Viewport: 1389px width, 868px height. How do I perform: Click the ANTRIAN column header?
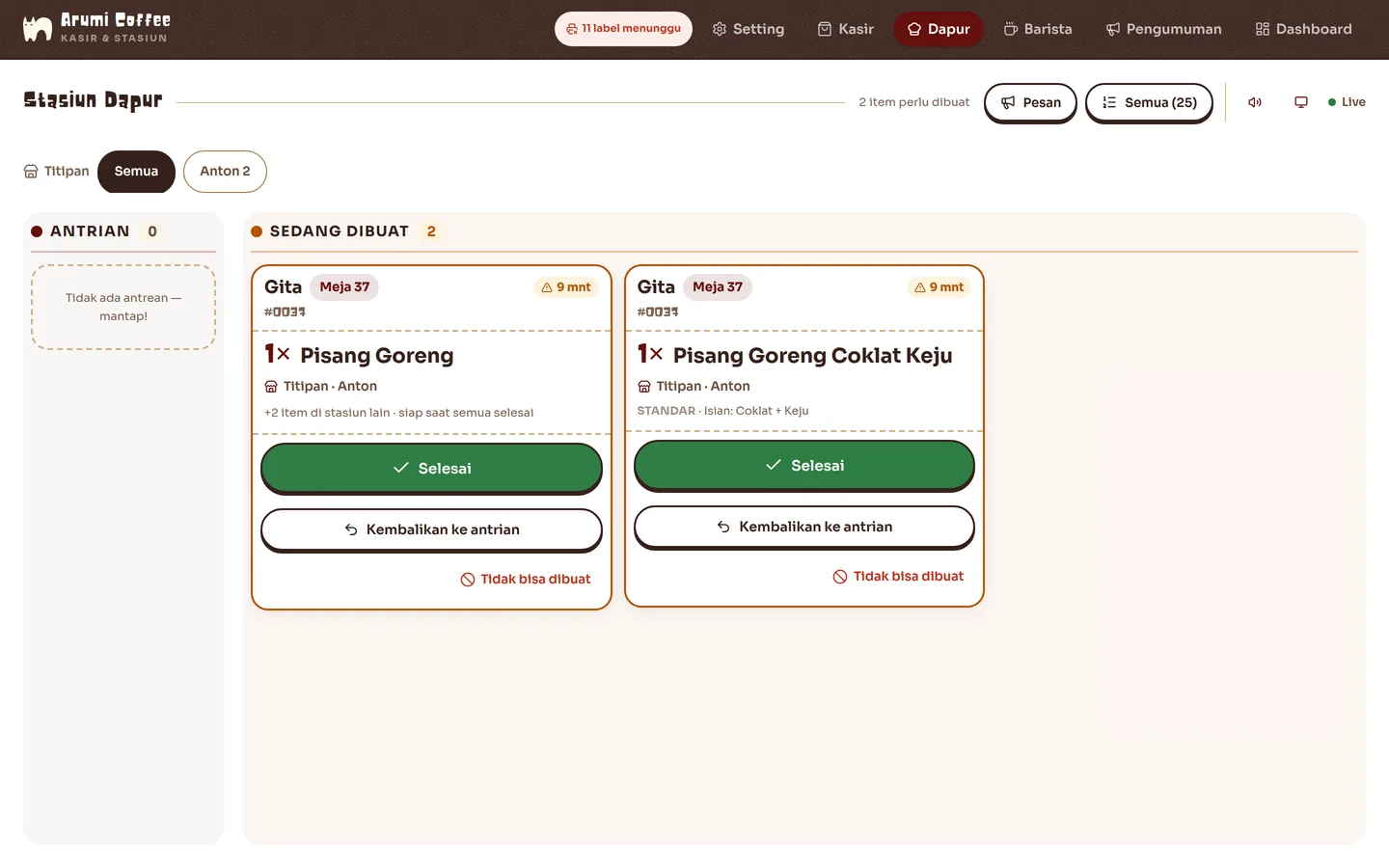click(90, 231)
